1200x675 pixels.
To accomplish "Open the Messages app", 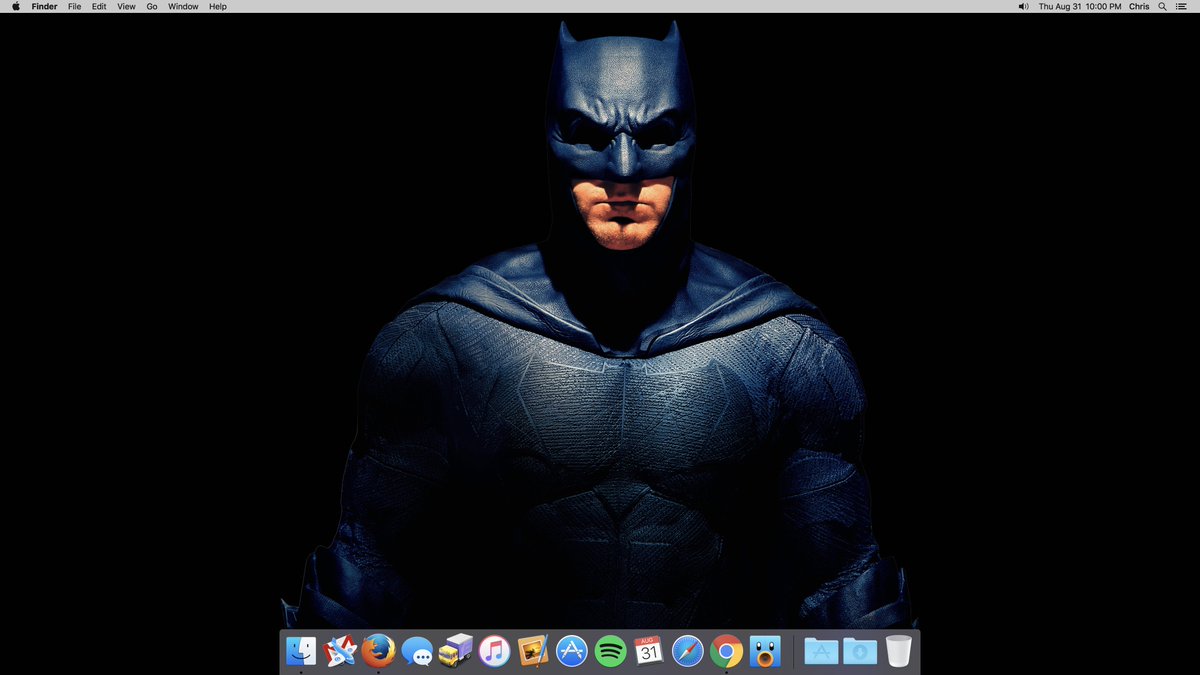I will coord(417,652).
